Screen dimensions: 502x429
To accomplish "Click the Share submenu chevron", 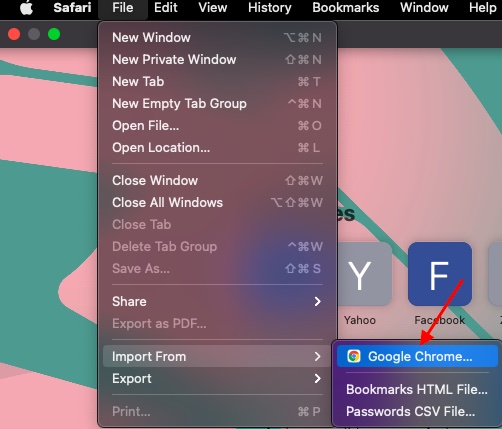I will 318,302.
